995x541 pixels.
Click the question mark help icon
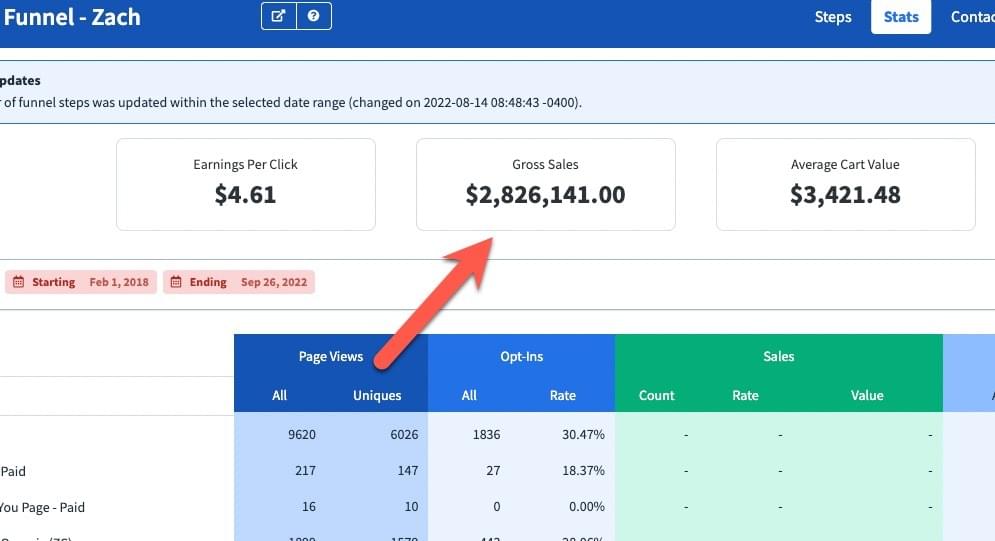[x=314, y=17]
